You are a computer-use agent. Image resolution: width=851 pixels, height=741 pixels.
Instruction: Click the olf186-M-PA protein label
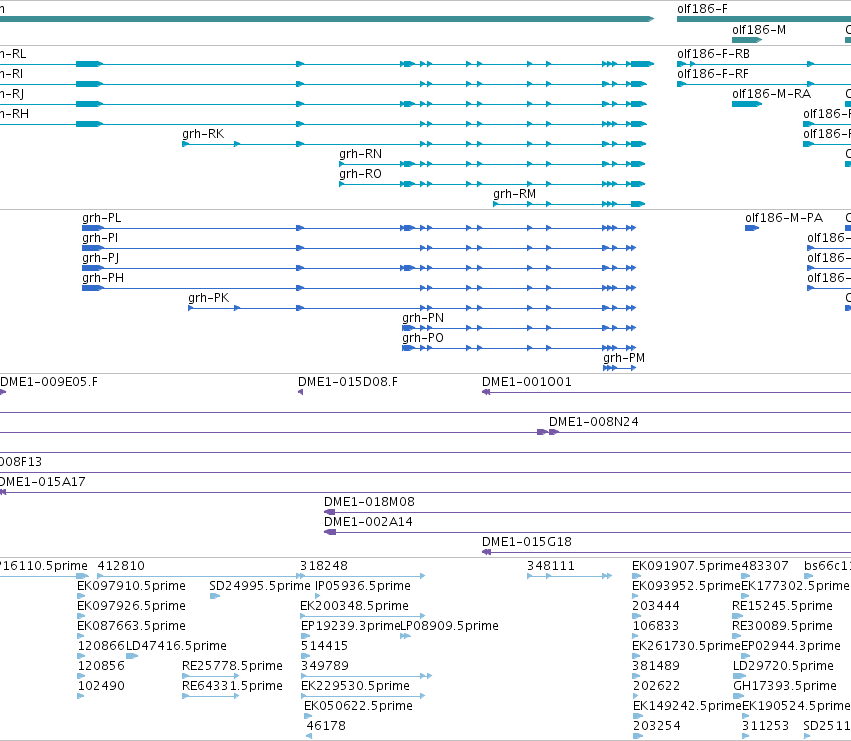pyautogui.click(x=784, y=218)
